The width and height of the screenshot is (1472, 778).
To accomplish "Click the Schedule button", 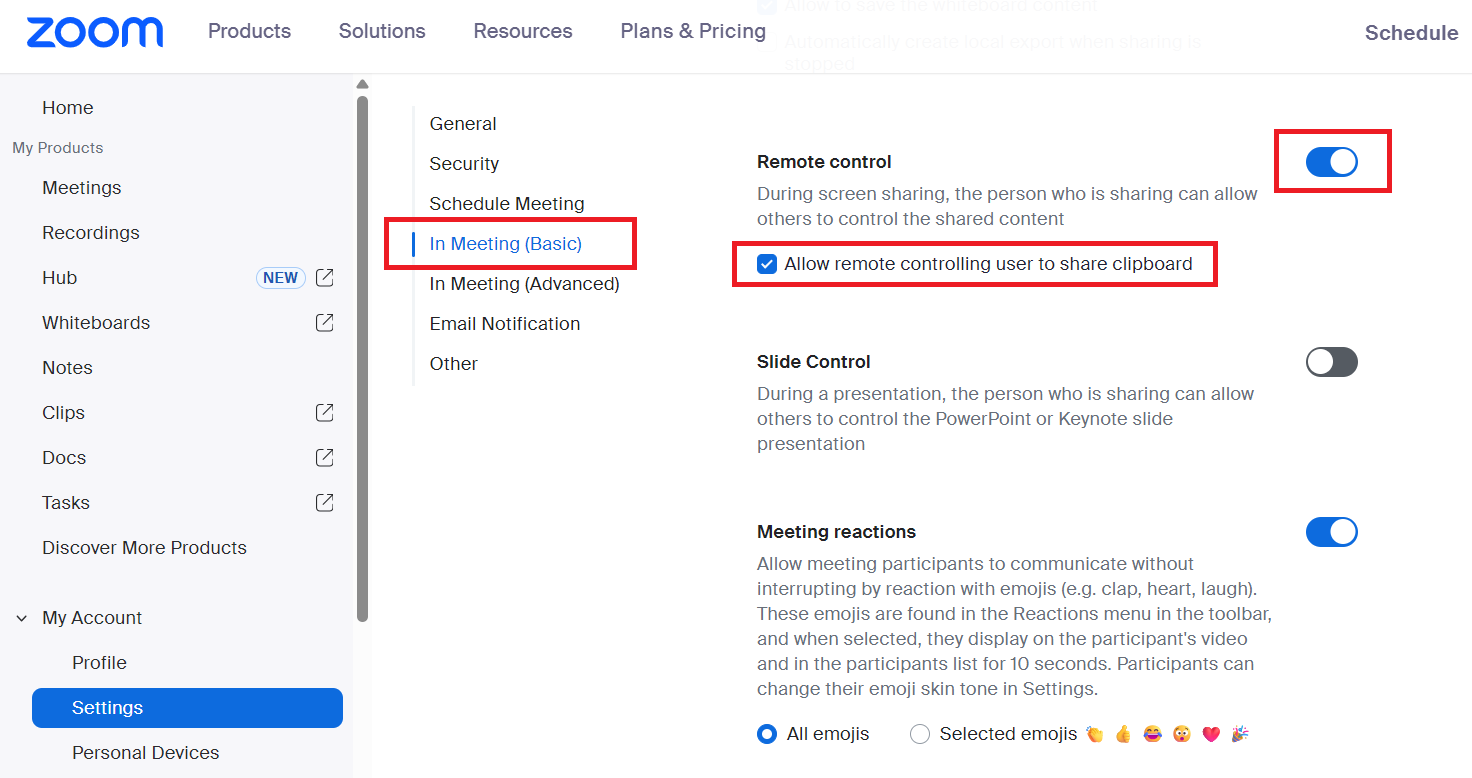I will click(x=1411, y=32).
